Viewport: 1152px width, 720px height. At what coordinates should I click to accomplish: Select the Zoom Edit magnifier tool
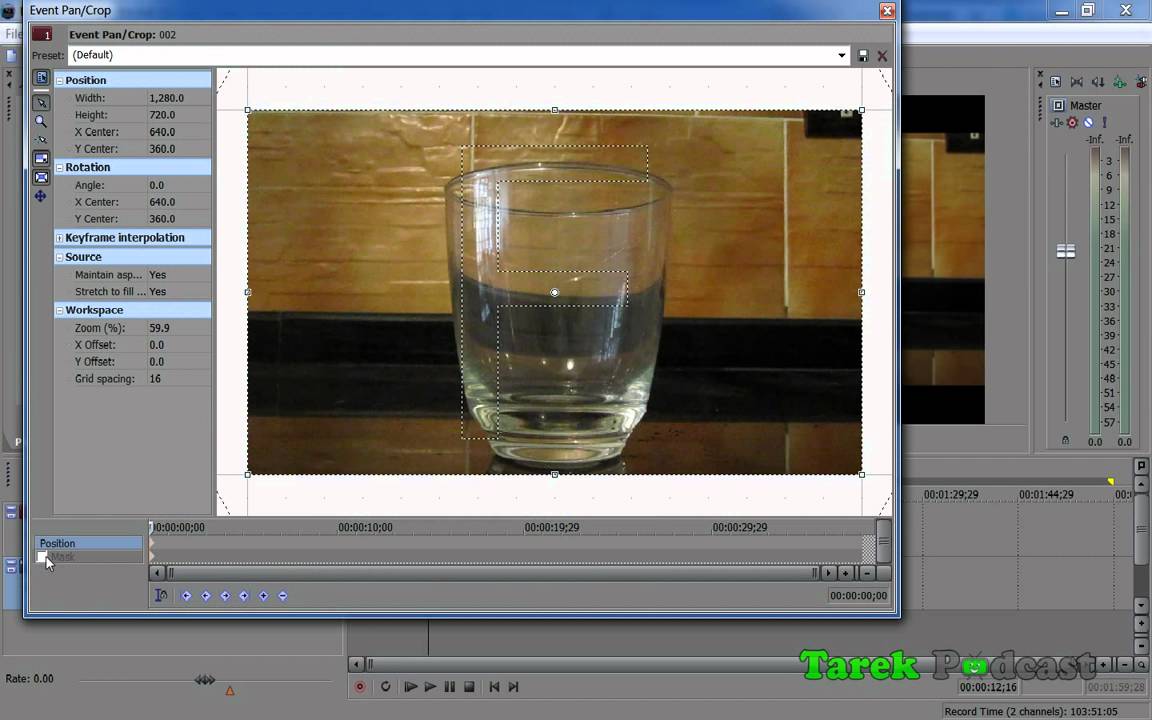click(41, 121)
